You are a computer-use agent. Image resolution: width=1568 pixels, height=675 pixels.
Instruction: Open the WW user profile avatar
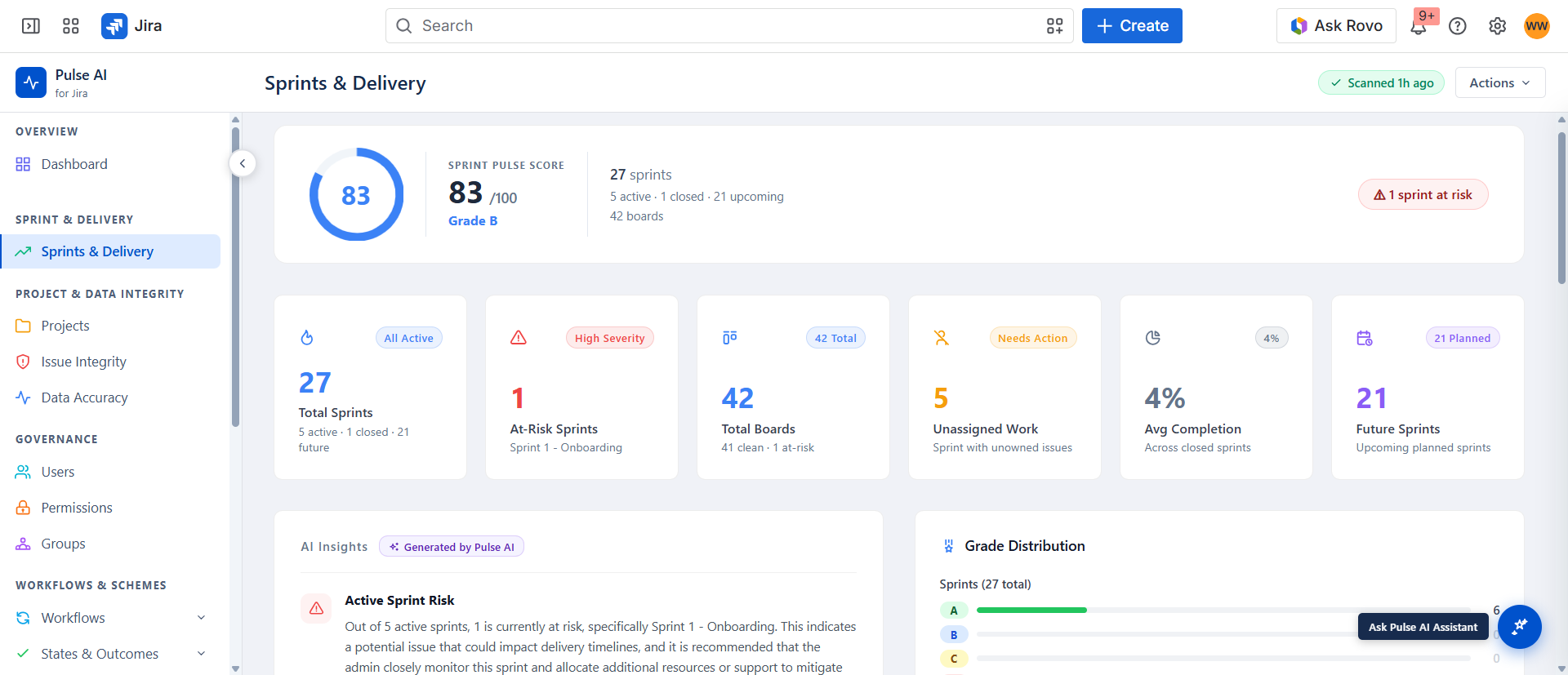click(1537, 26)
